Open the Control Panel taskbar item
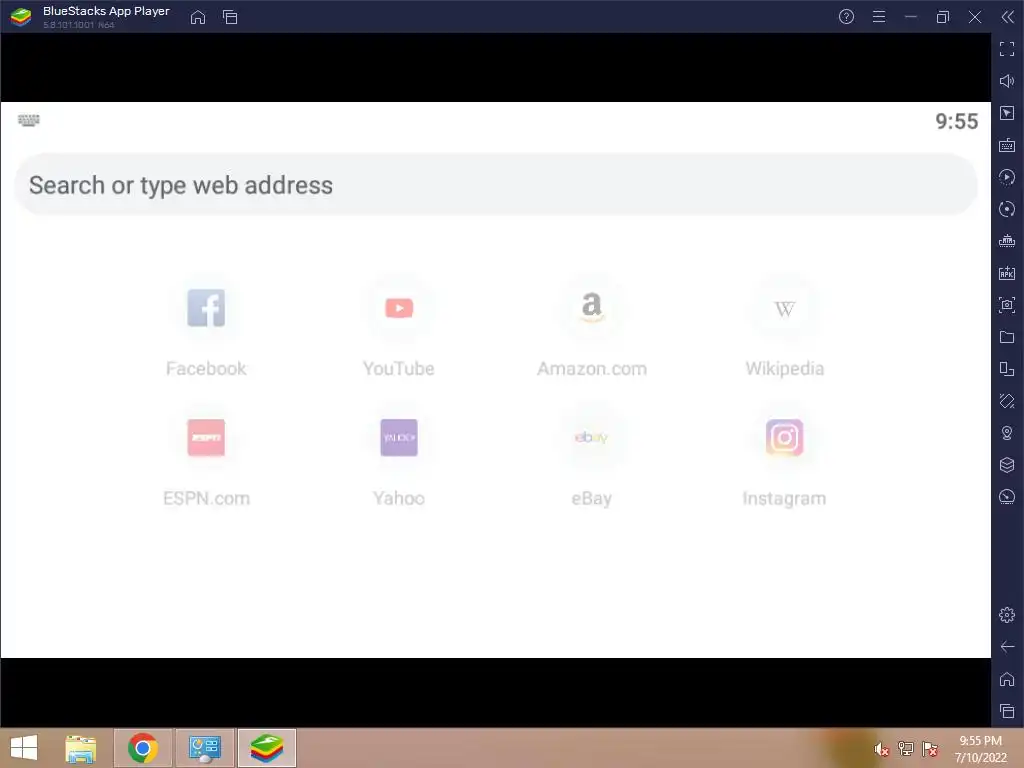The width and height of the screenshot is (1024, 768). 205,748
